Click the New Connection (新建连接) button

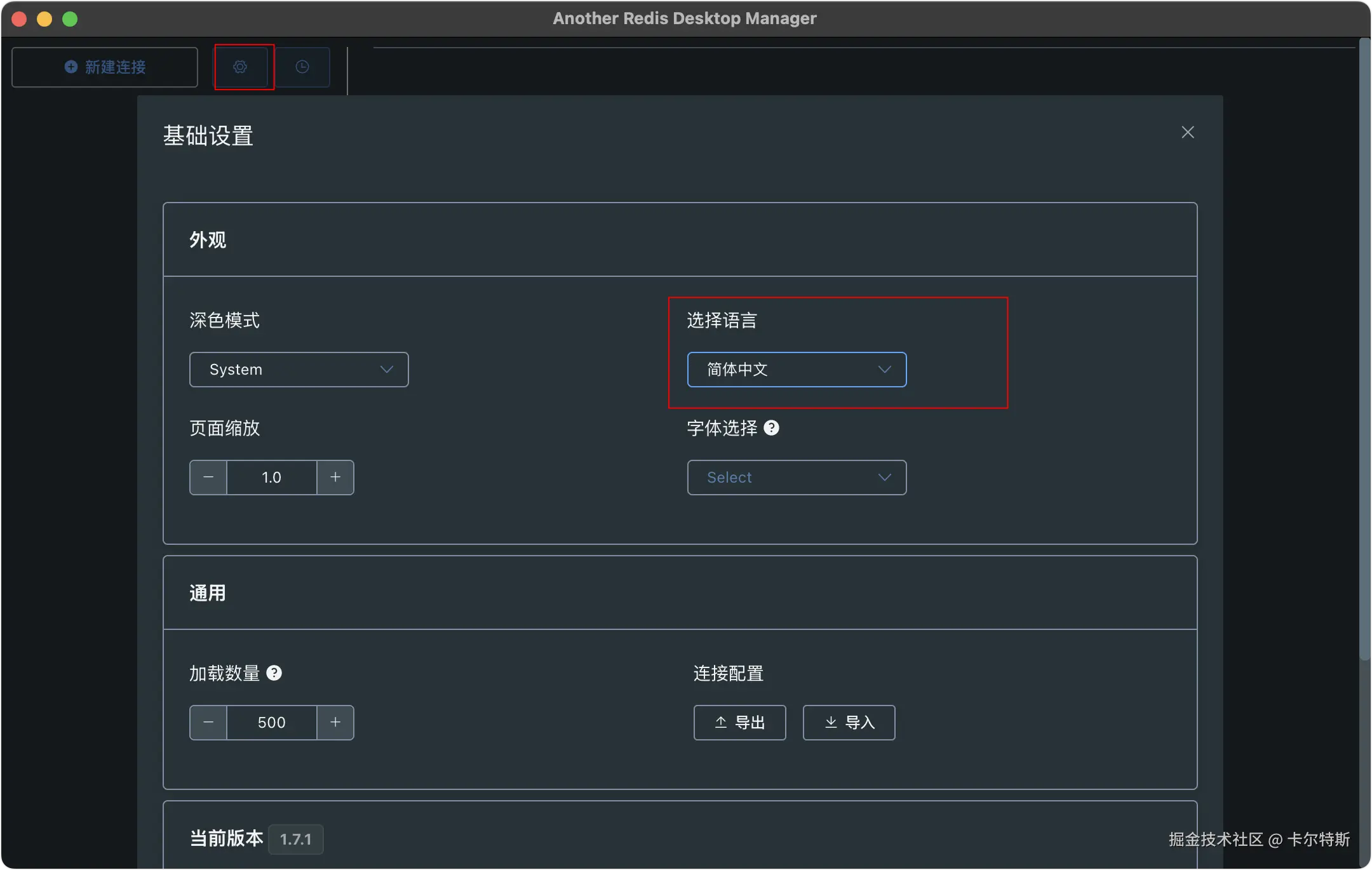click(105, 67)
